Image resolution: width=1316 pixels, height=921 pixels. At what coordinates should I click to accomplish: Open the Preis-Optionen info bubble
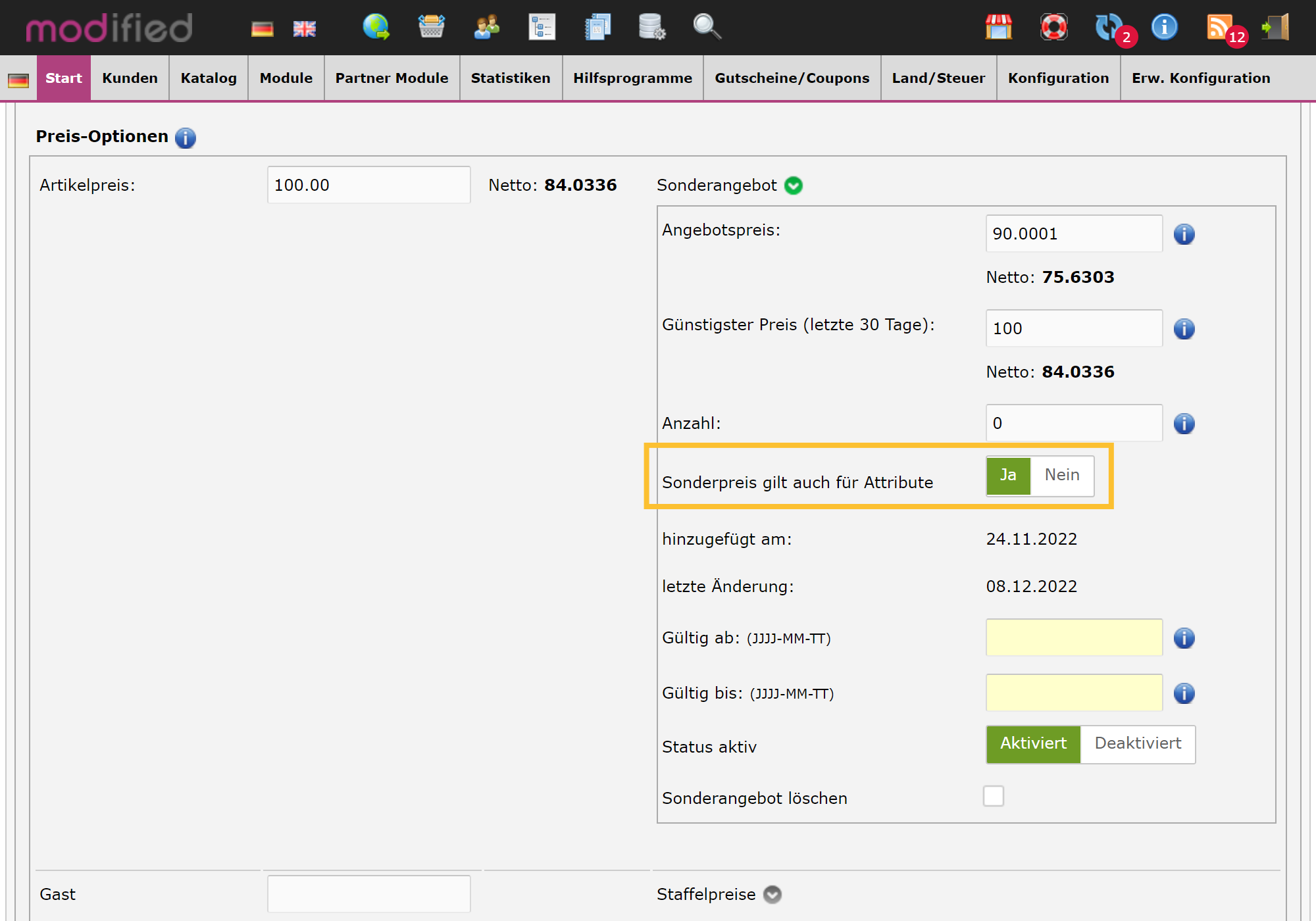[186, 138]
